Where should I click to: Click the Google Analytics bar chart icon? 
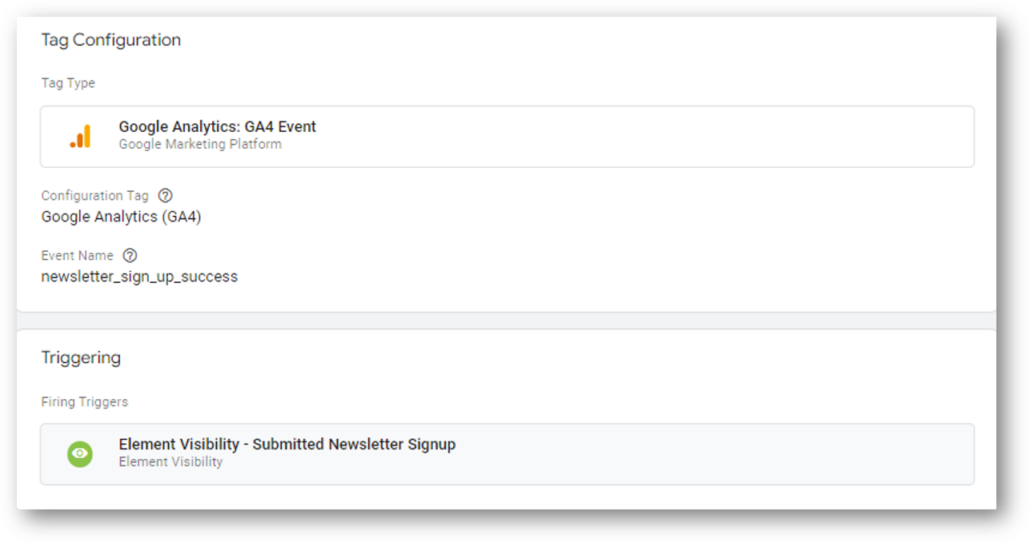point(80,137)
